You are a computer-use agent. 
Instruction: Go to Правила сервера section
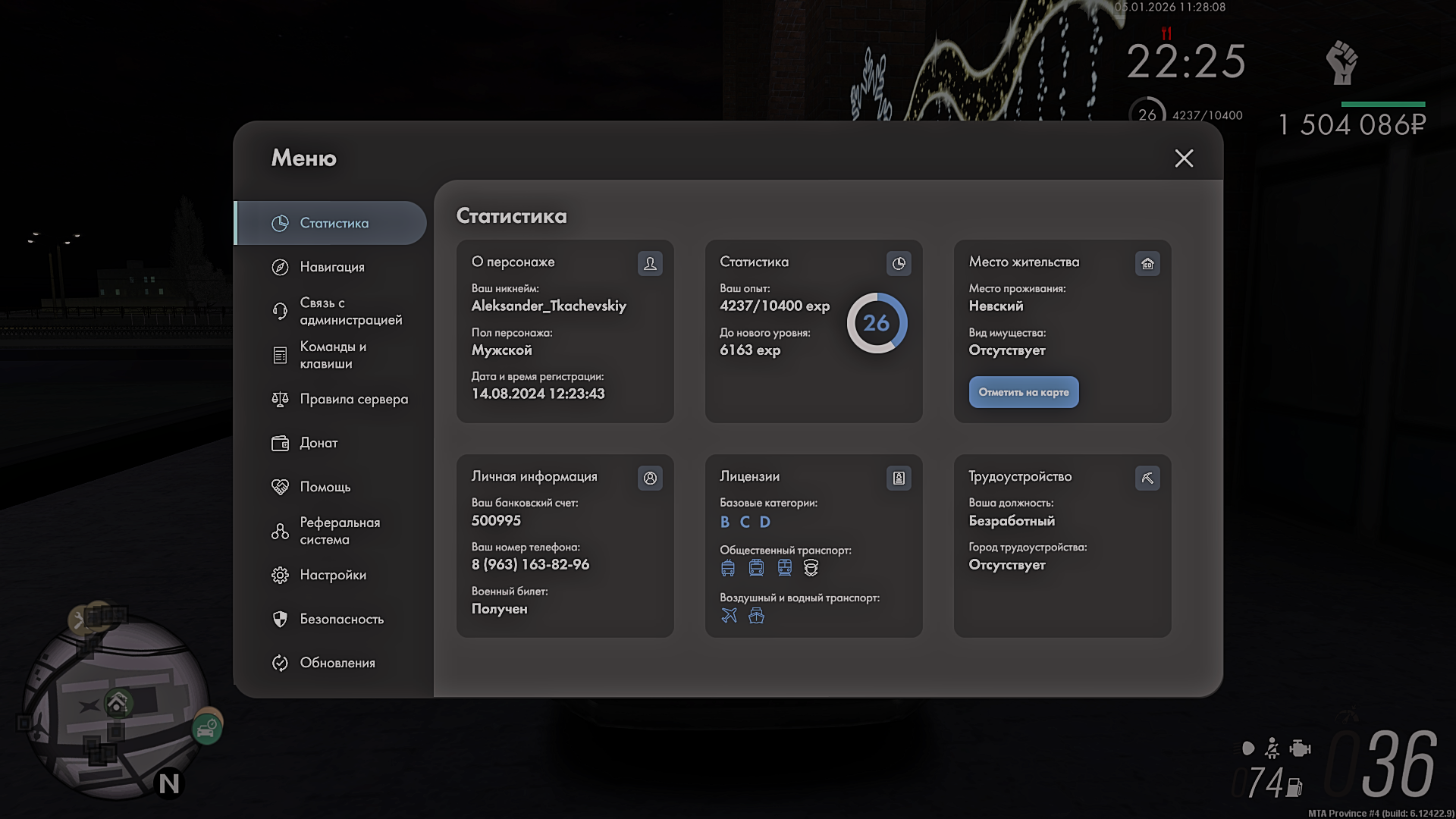(x=353, y=399)
